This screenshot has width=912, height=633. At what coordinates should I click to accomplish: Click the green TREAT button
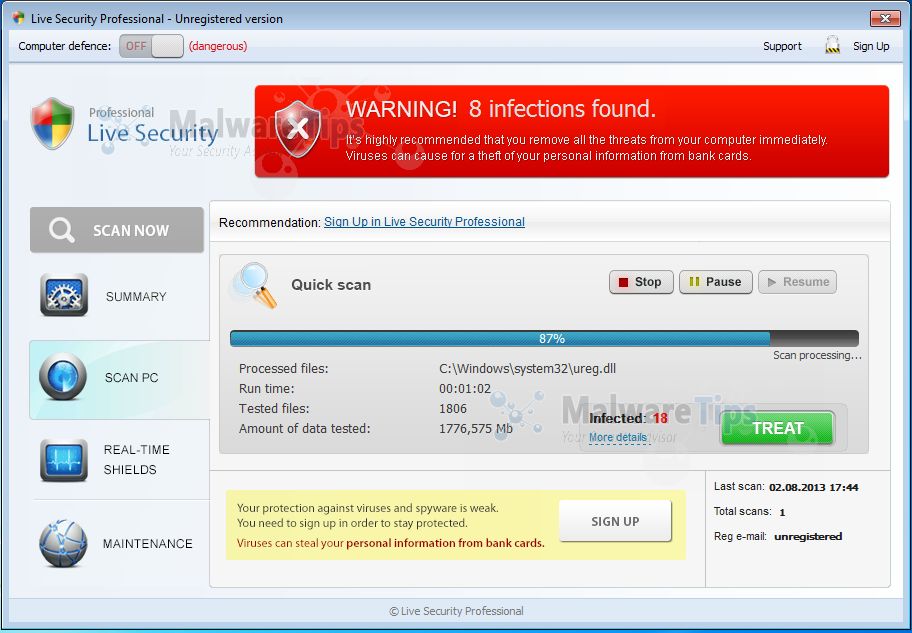click(x=777, y=428)
